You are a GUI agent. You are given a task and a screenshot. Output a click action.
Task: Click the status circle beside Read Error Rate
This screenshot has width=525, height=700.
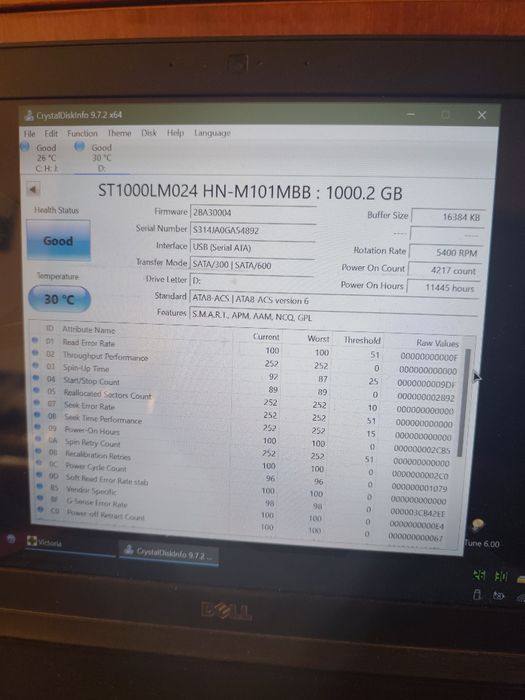pos(35,341)
